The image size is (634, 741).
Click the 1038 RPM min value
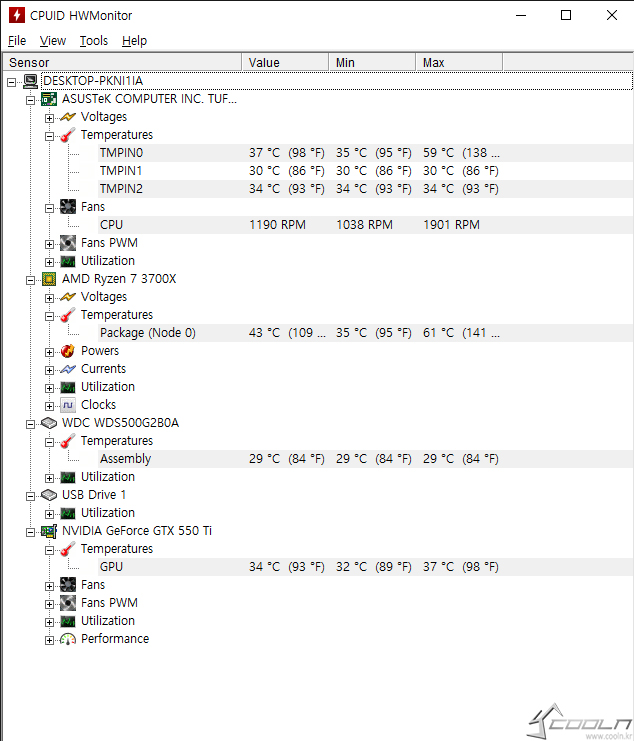[364, 225]
